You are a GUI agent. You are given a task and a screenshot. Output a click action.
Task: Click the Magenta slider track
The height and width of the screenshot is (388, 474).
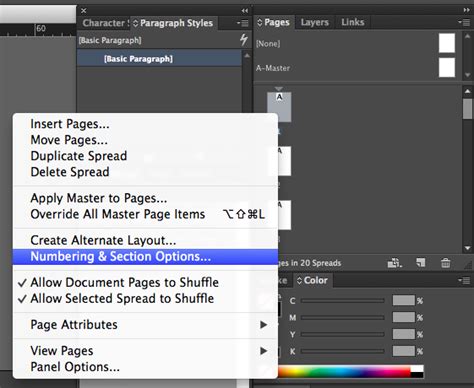click(x=343, y=318)
